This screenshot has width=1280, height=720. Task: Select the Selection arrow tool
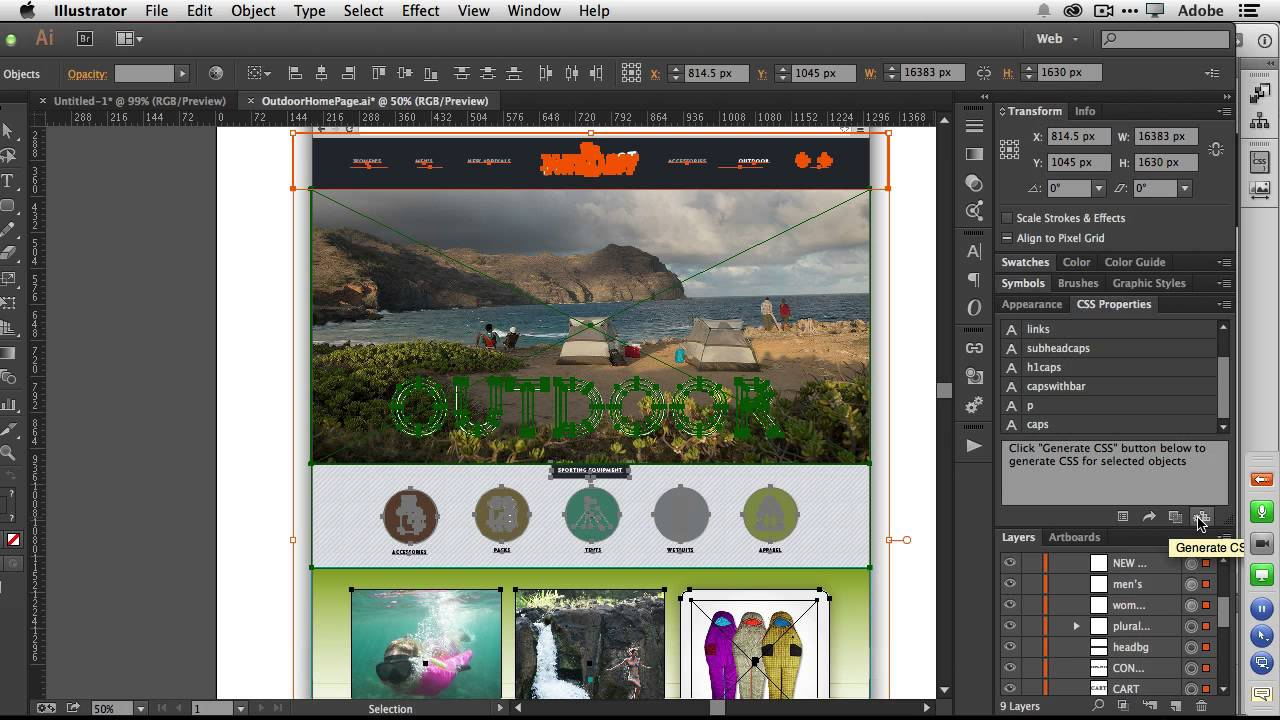tap(8, 131)
